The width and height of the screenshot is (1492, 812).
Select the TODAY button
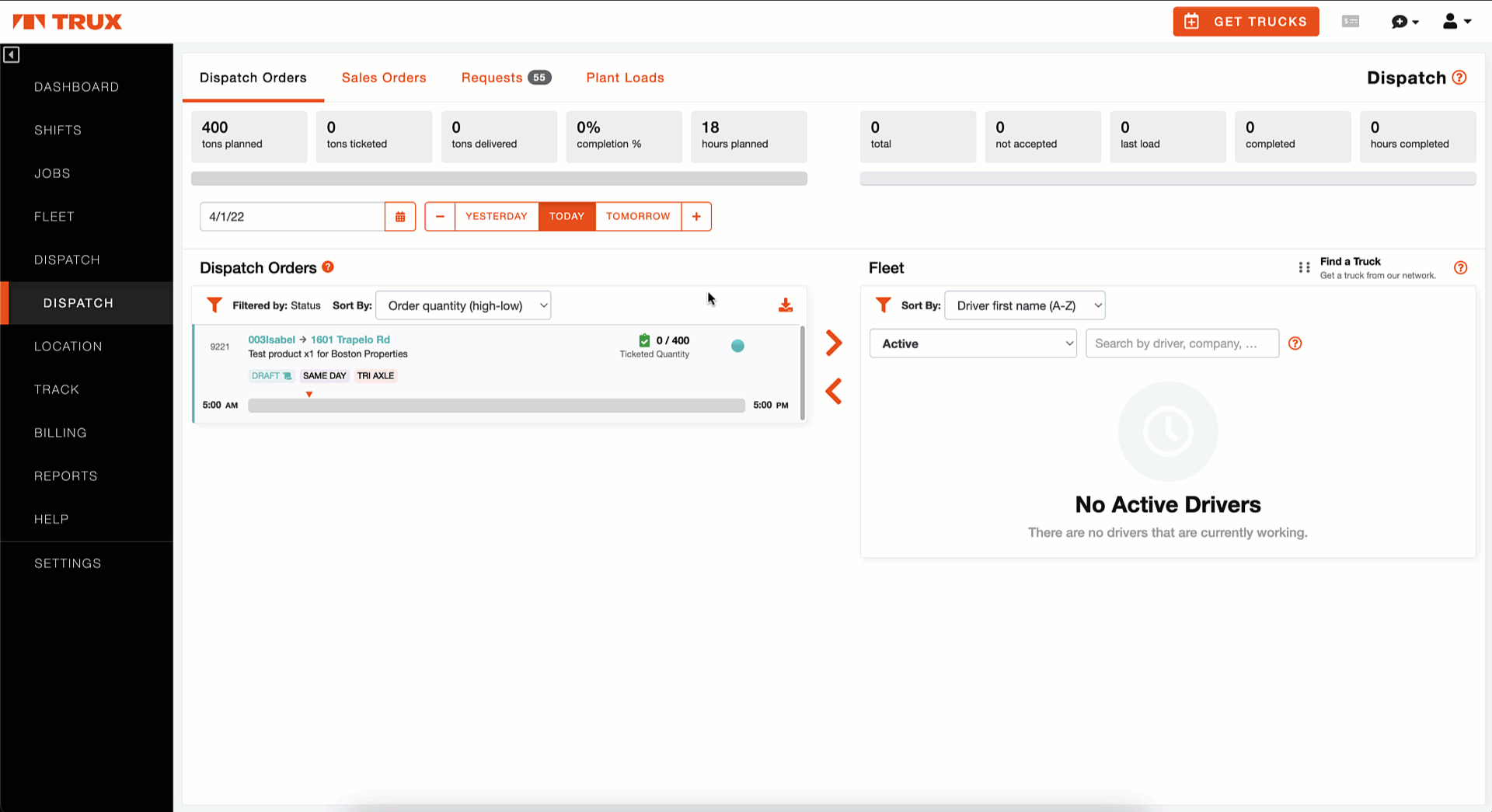(566, 217)
